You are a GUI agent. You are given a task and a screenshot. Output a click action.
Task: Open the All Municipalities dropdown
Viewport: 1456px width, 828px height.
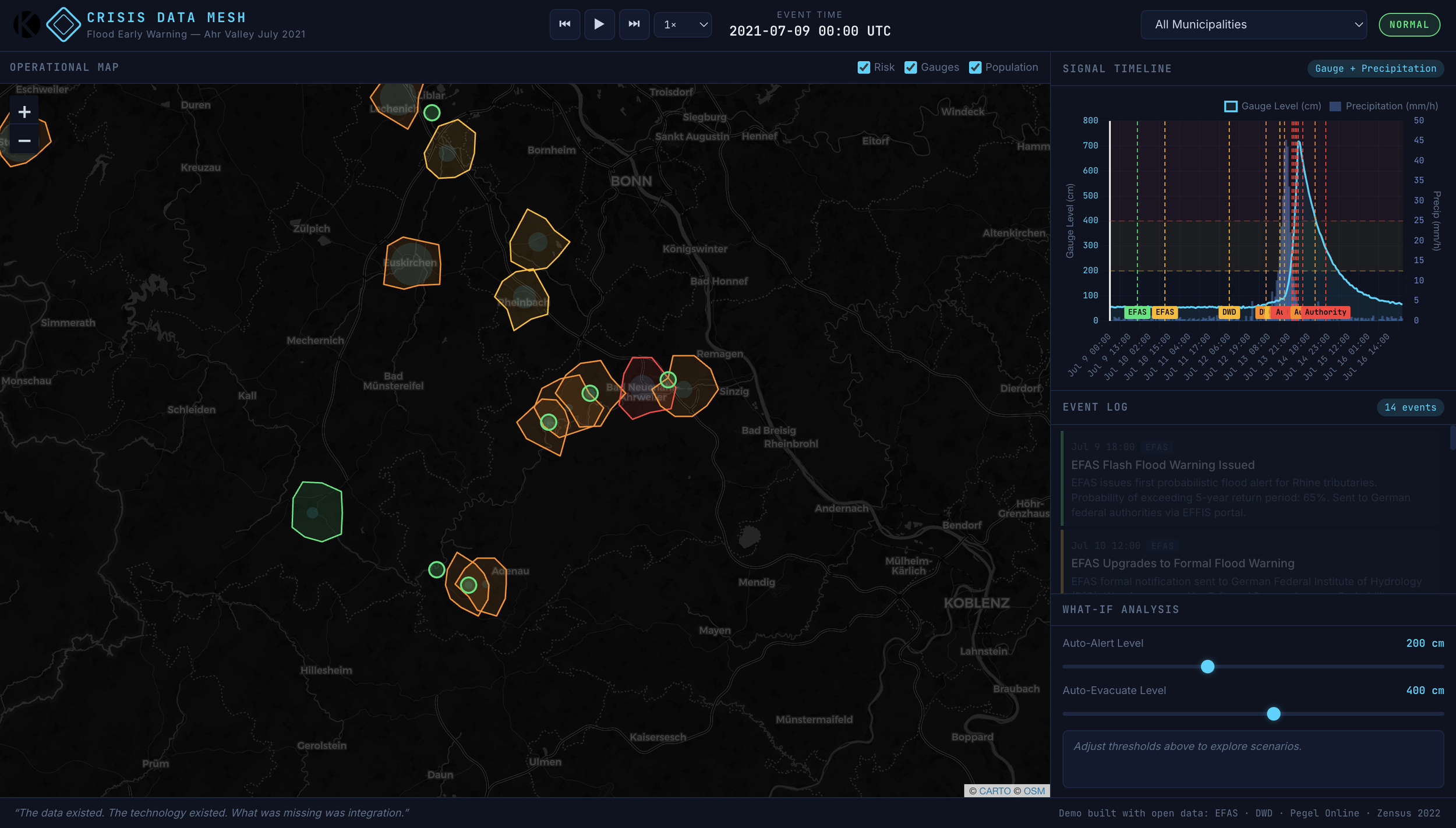point(1253,24)
